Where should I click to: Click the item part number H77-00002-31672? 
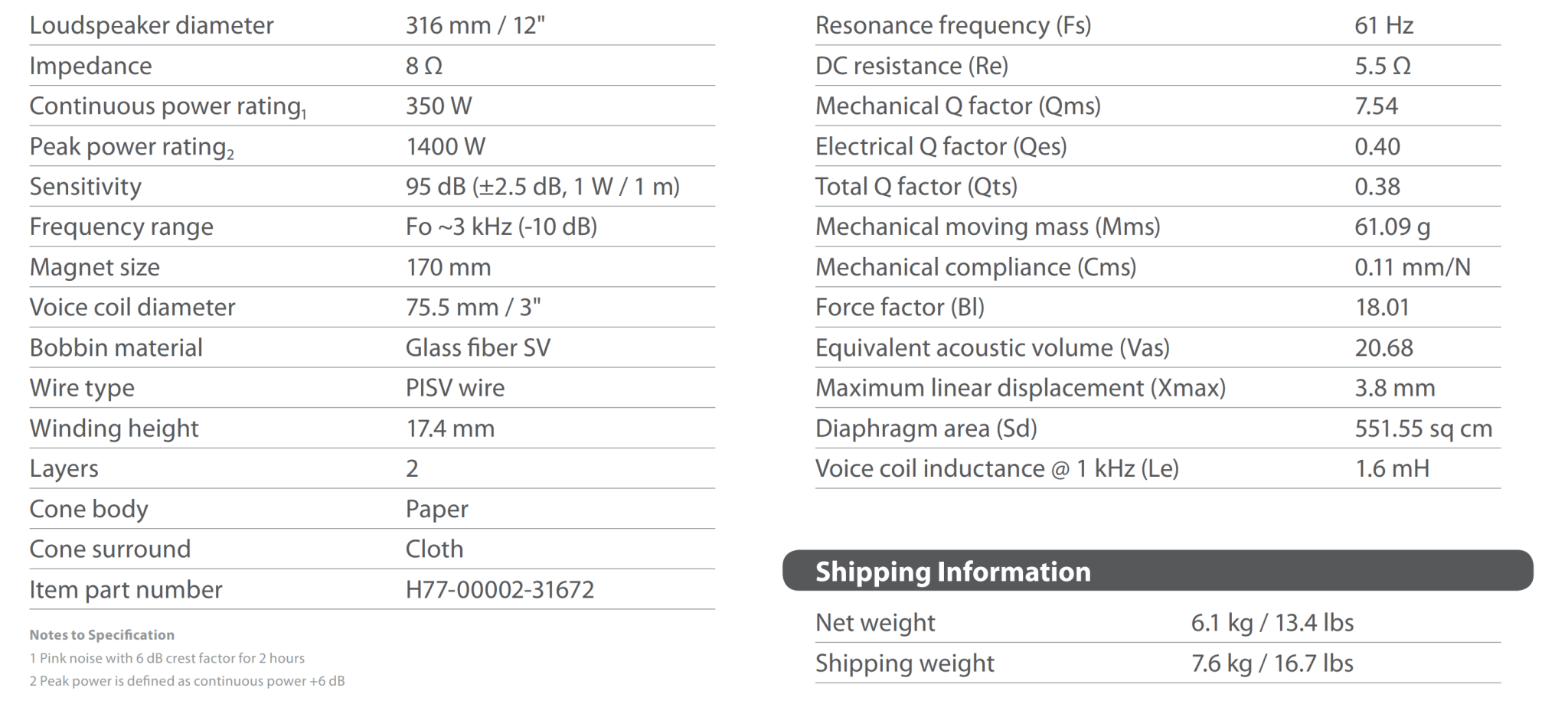(500, 590)
